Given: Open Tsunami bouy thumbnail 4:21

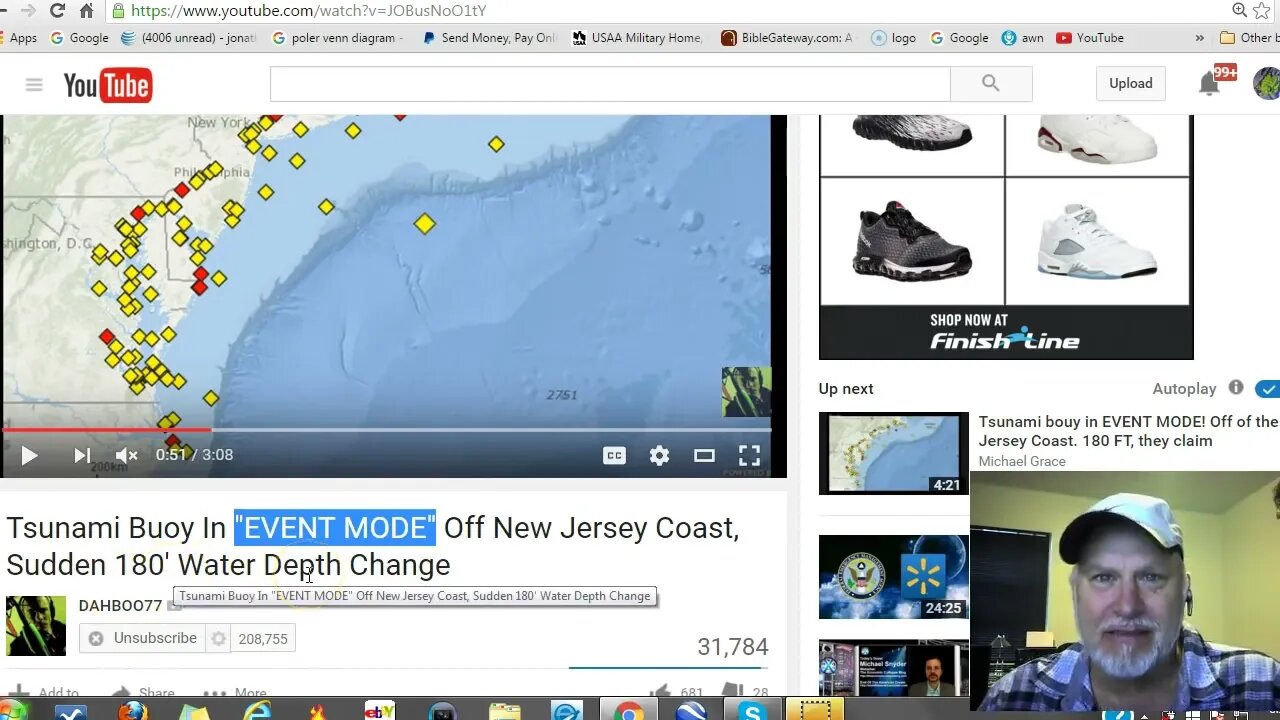Looking at the screenshot, I should (x=894, y=453).
